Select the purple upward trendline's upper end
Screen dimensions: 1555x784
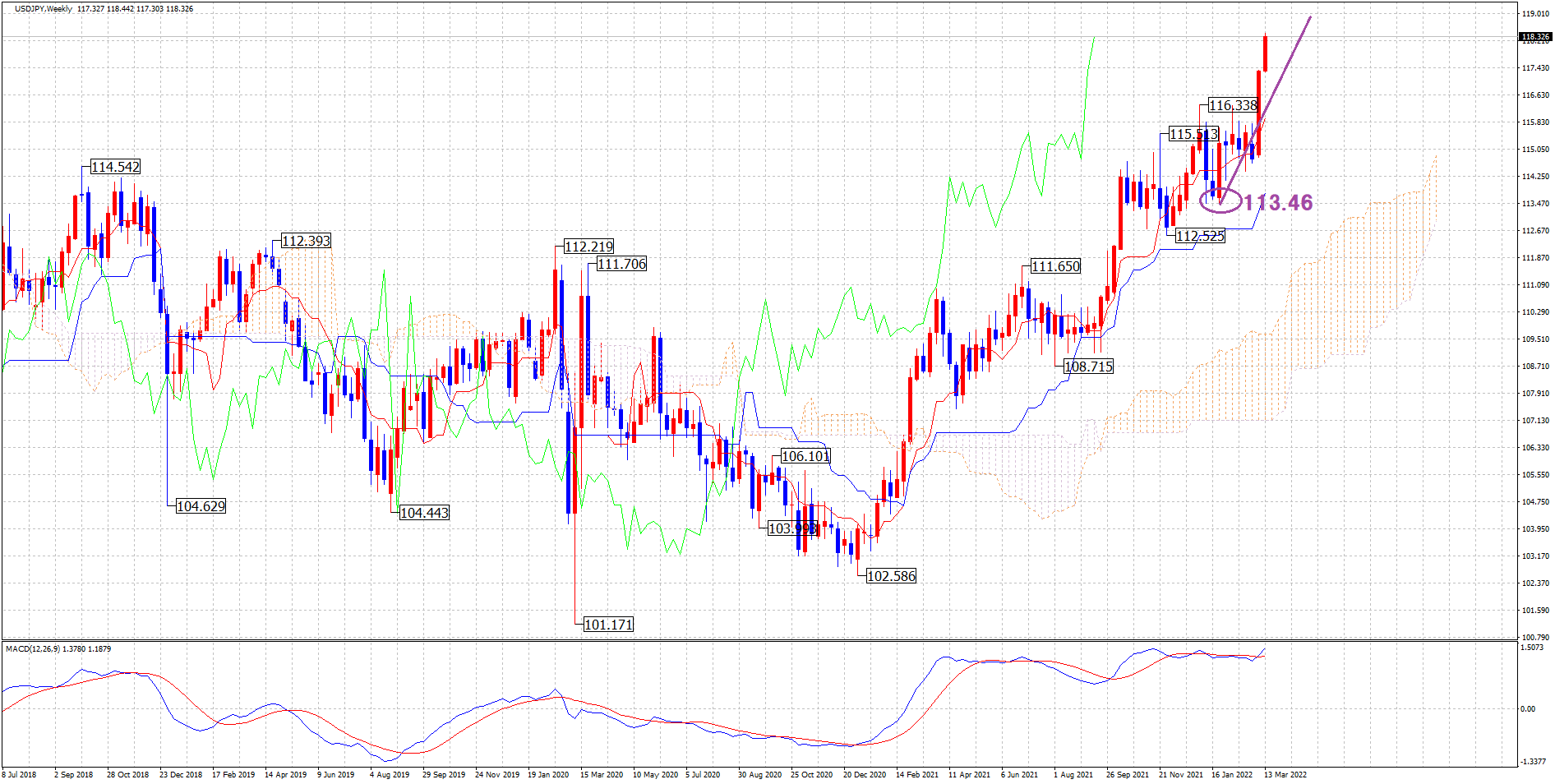1309,17
